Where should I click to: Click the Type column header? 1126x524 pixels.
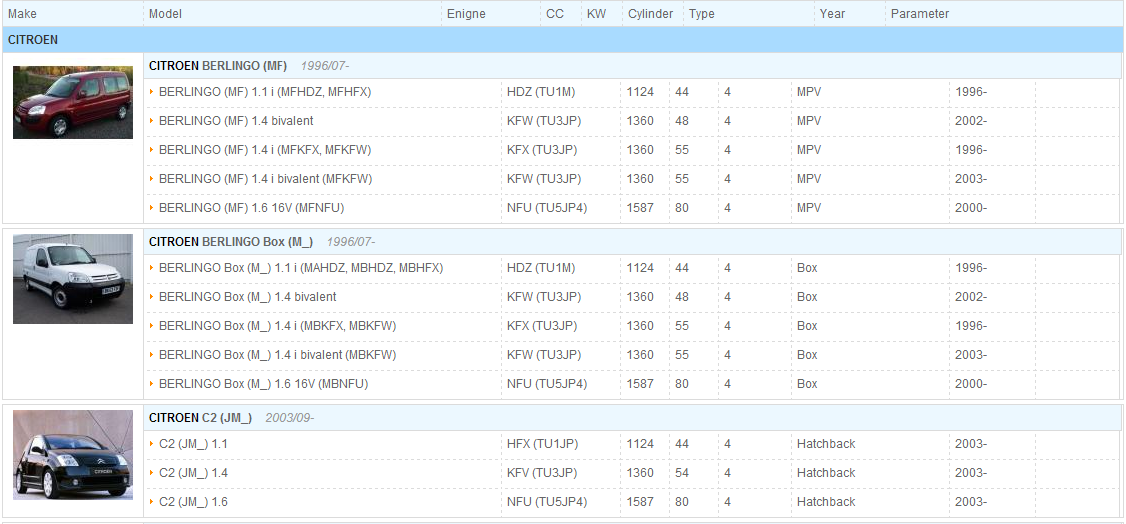click(x=702, y=14)
